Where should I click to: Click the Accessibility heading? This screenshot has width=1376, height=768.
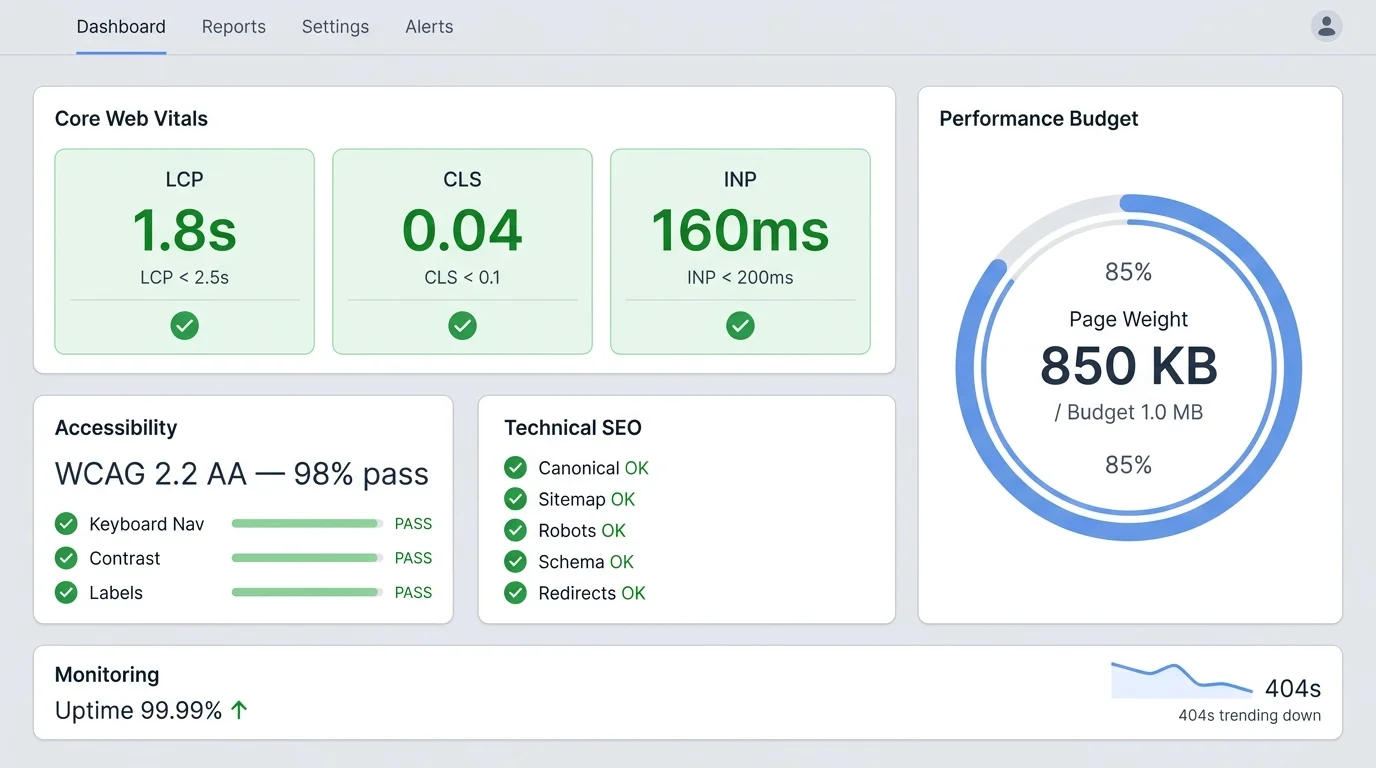[x=116, y=428]
